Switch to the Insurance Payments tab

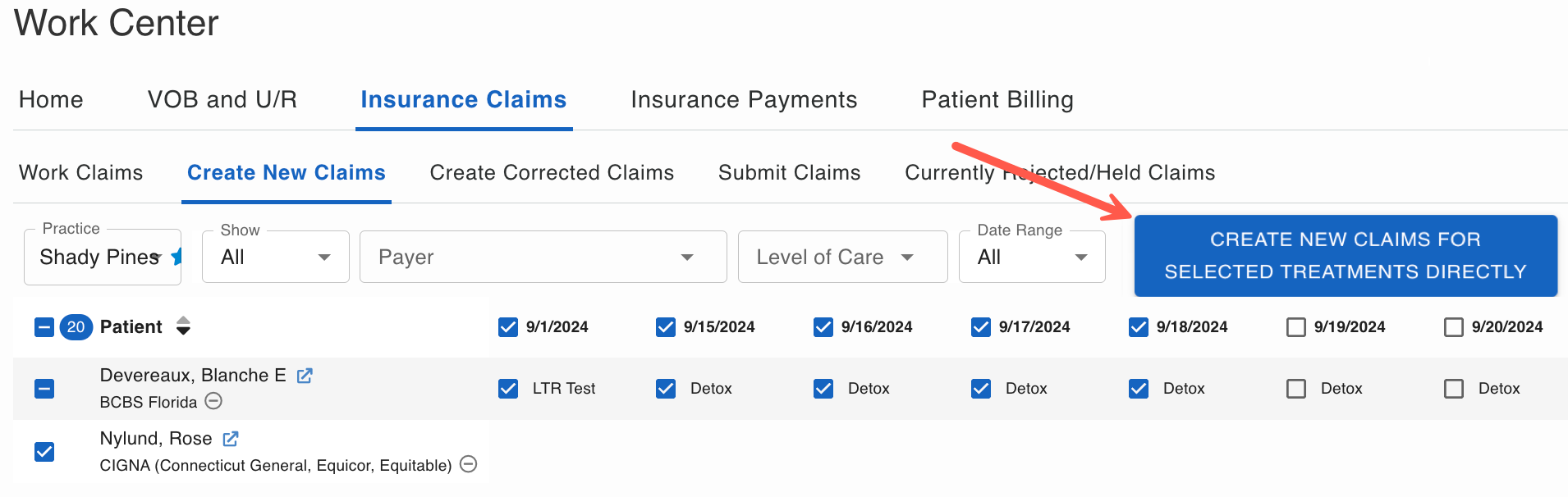point(744,99)
